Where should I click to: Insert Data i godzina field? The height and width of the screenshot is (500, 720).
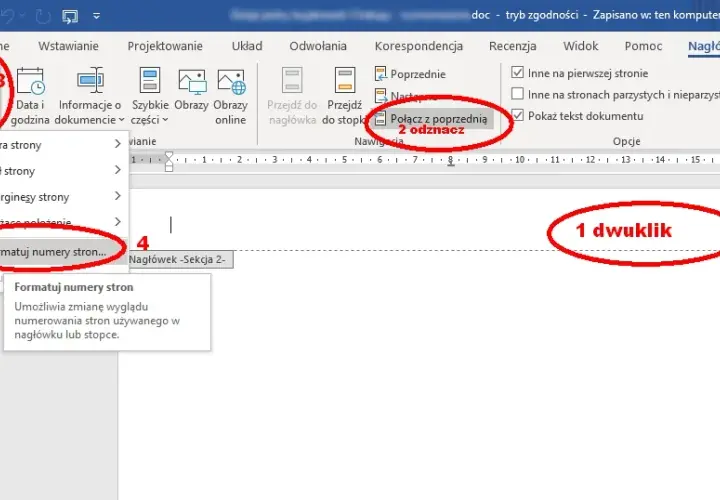[30, 96]
